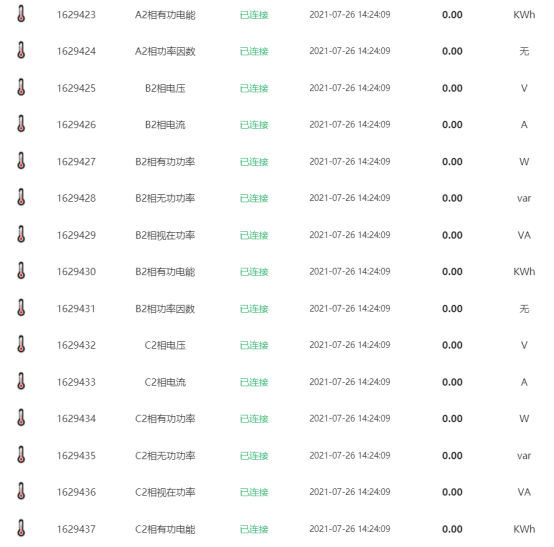The height and width of the screenshot is (547, 554).
Task: Click thermometer icon in C2相有功功率 row
Action: pos(21,418)
